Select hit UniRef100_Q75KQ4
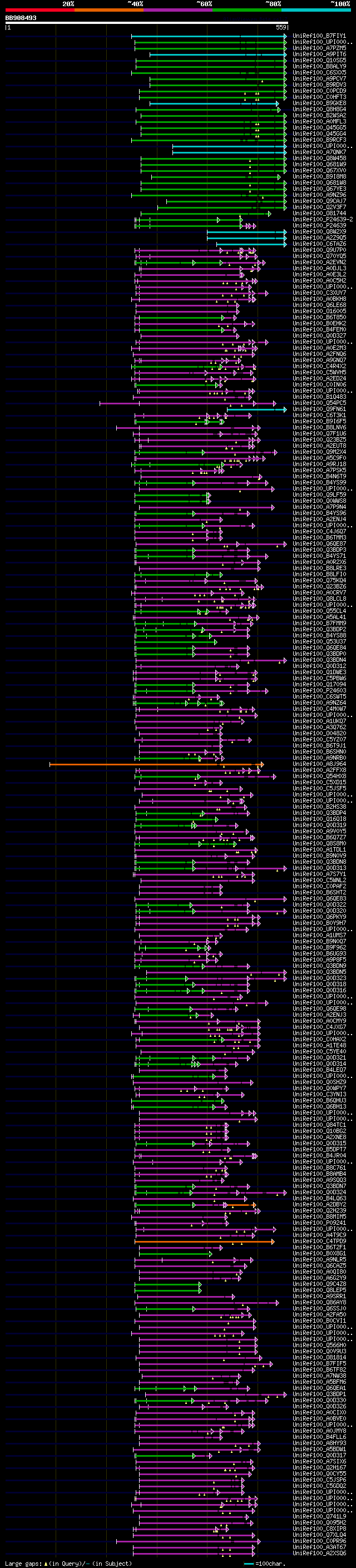Screen dimensions: 356x1568 (x=319, y=581)
